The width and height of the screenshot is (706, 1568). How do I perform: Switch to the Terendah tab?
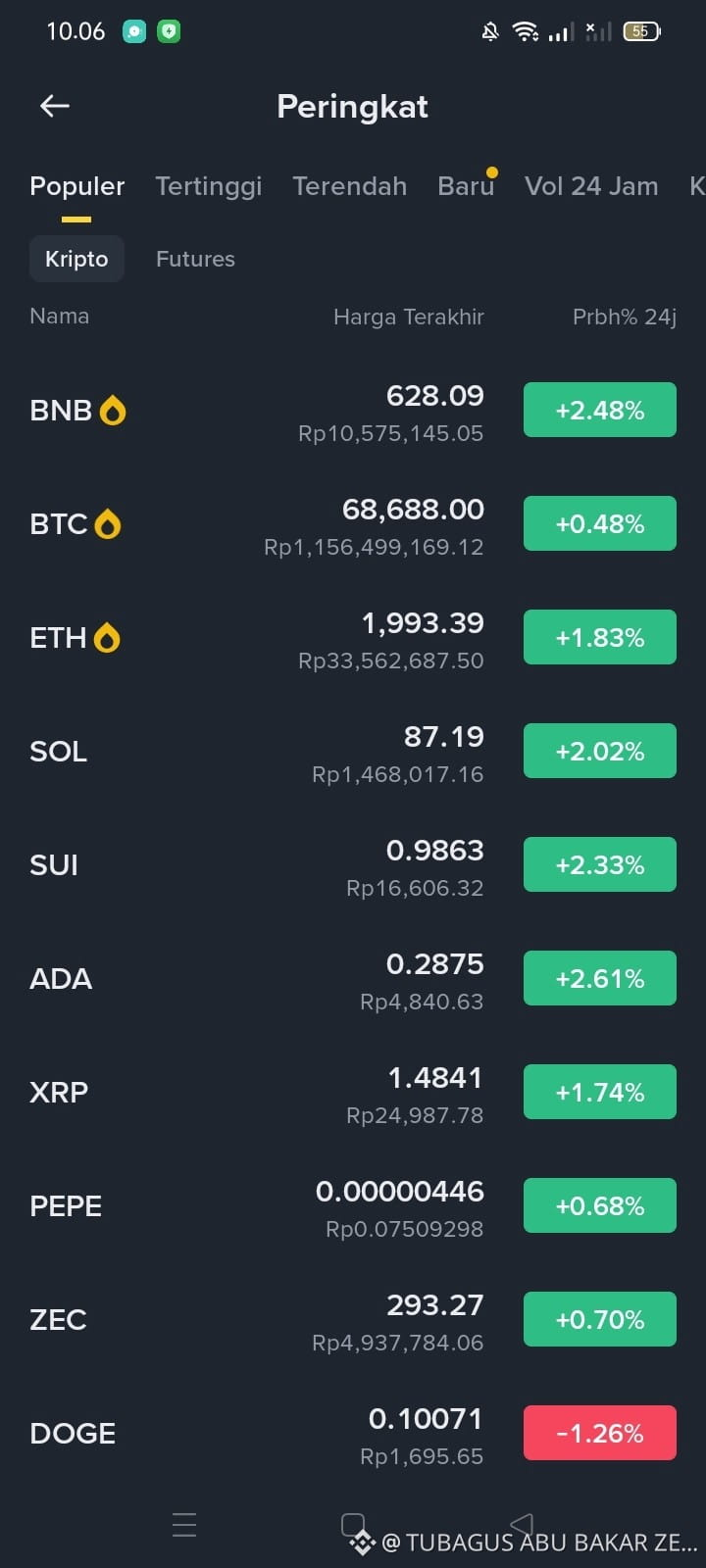pyautogui.click(x=349, y=186)
